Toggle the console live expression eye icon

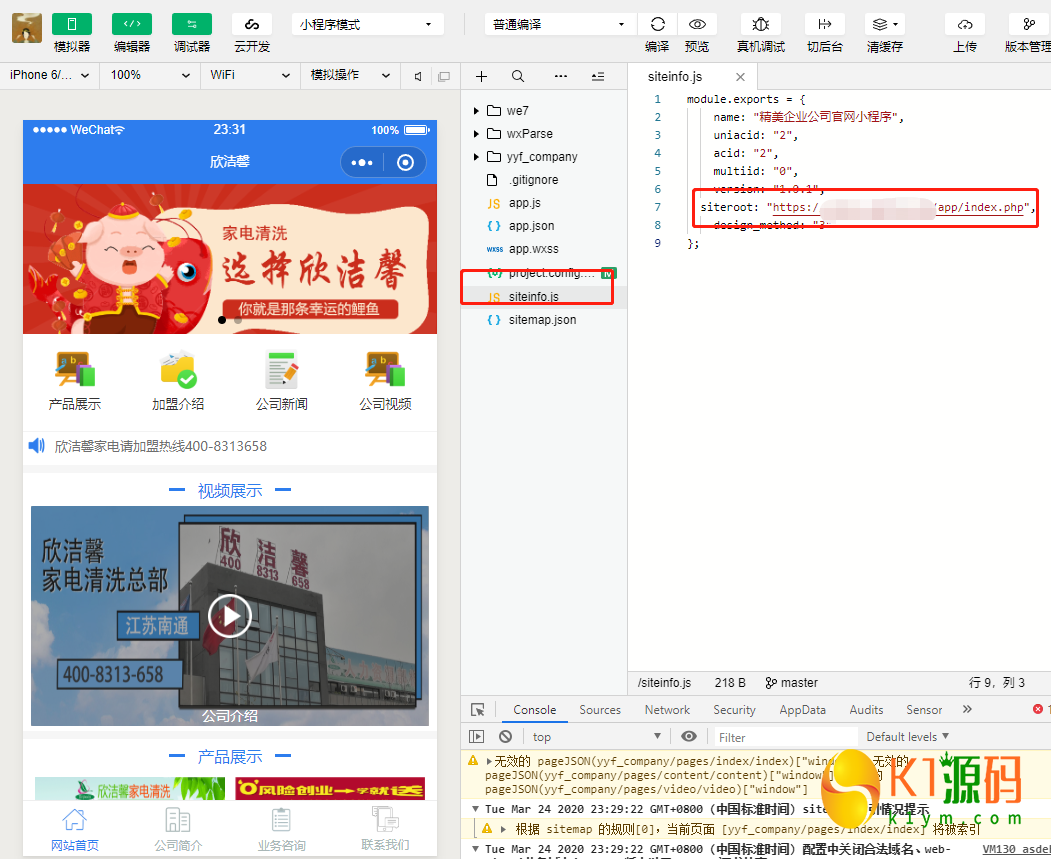pos(688,736)
